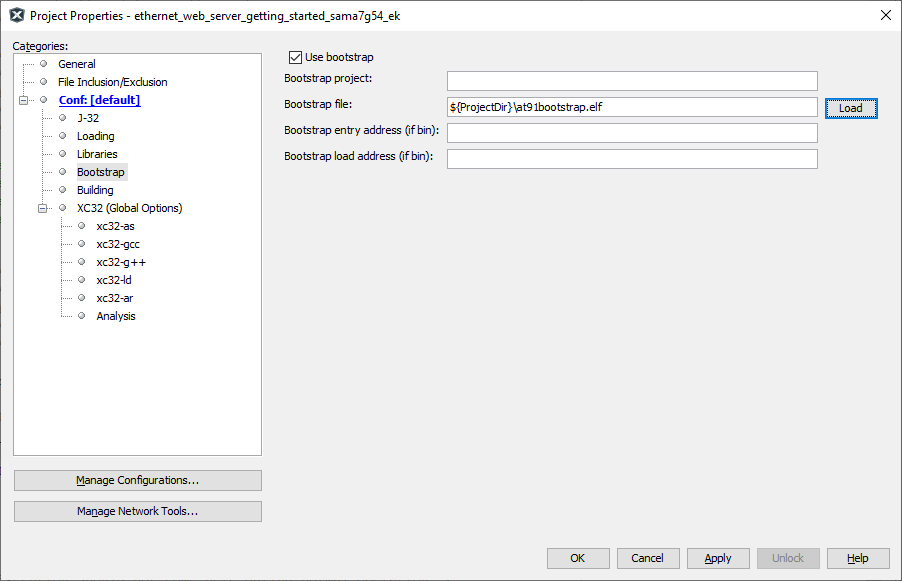Collapse the Conf: [default] tree node

[x=24, y=100]
